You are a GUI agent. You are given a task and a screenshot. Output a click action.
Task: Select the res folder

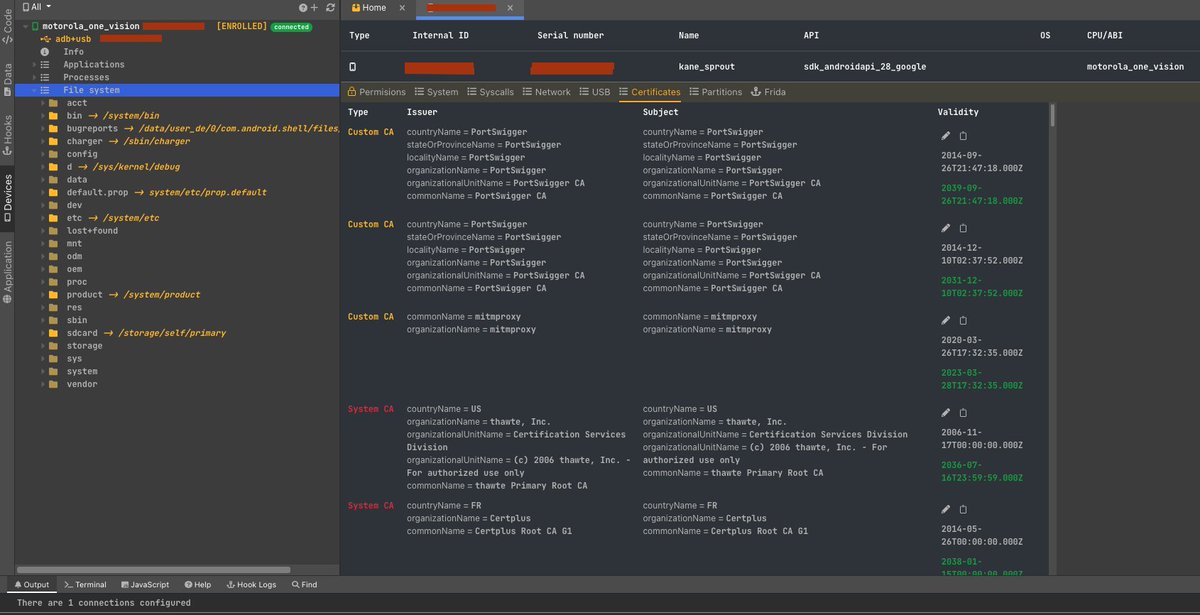tap(75, 307)
